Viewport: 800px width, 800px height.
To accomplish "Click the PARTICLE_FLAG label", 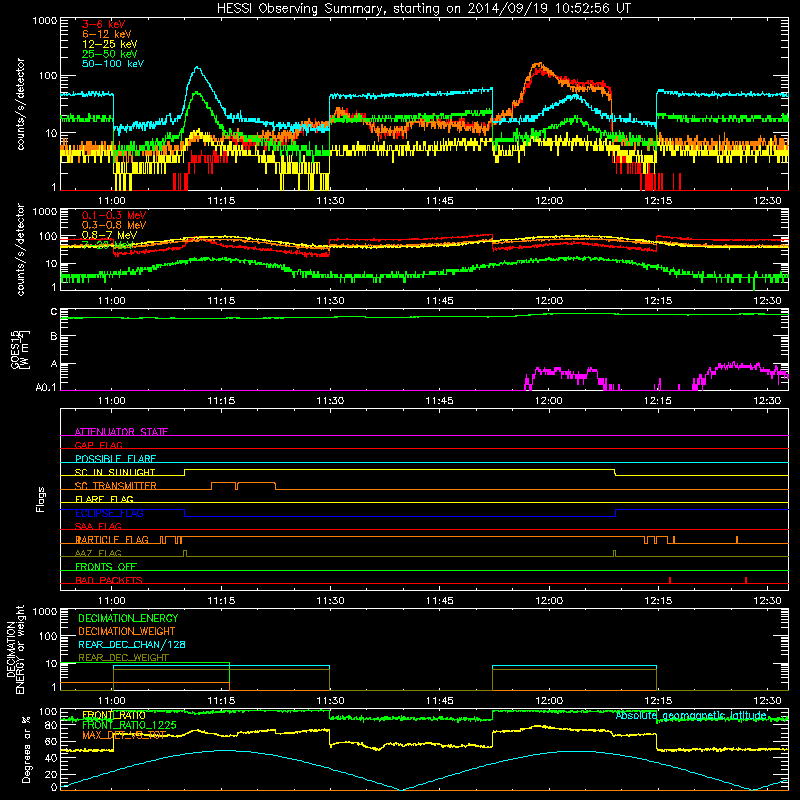I will [x=112, y=539].
